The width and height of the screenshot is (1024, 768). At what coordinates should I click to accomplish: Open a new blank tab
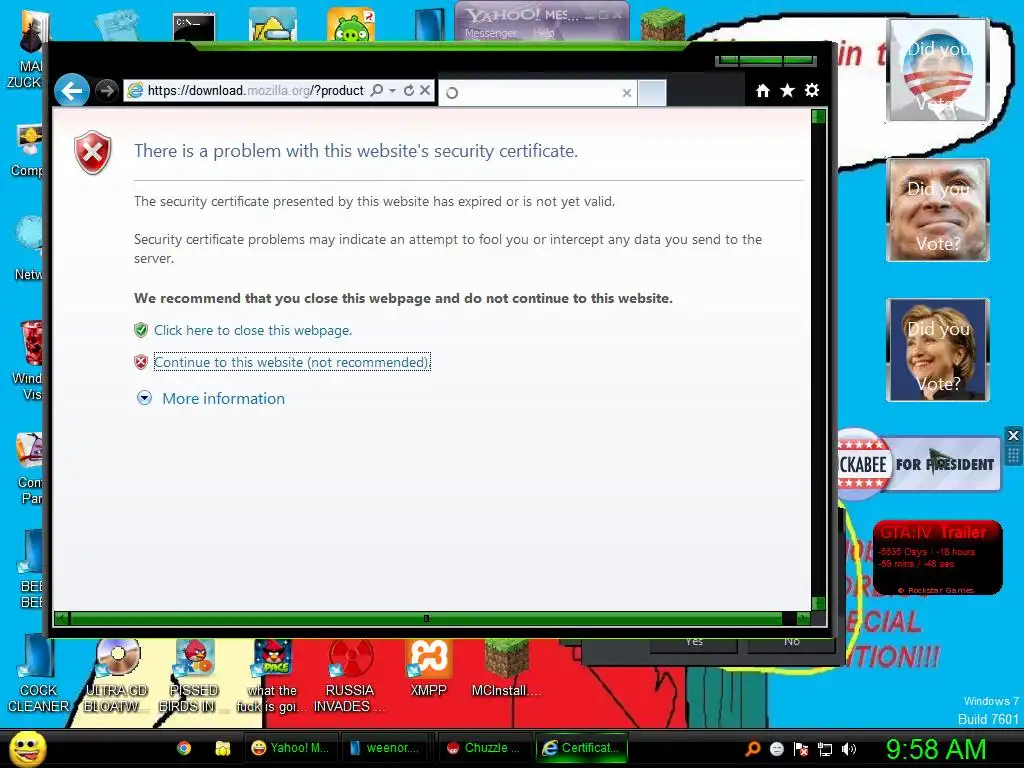(652, 93)
